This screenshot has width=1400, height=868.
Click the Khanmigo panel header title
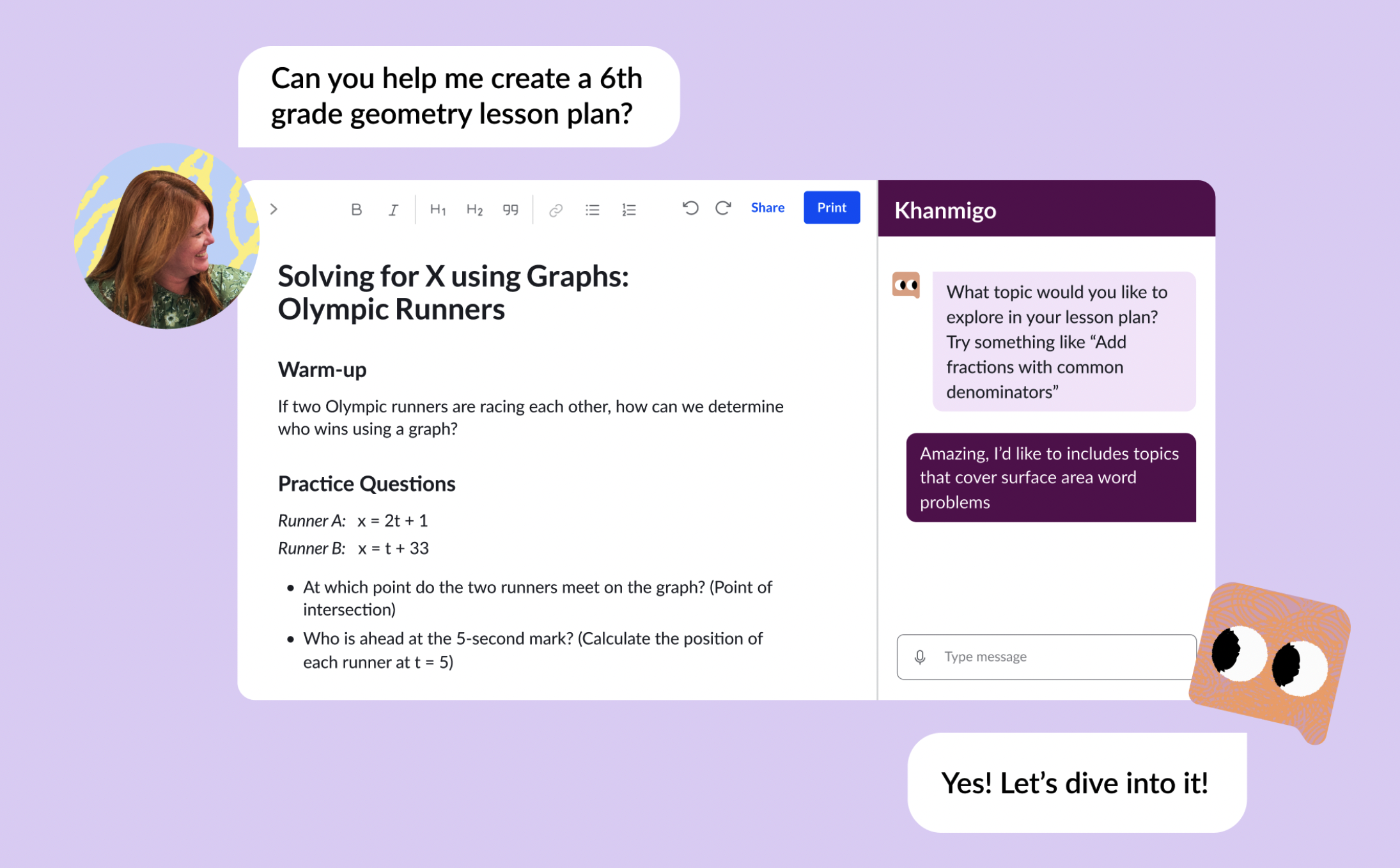(945, 210)
